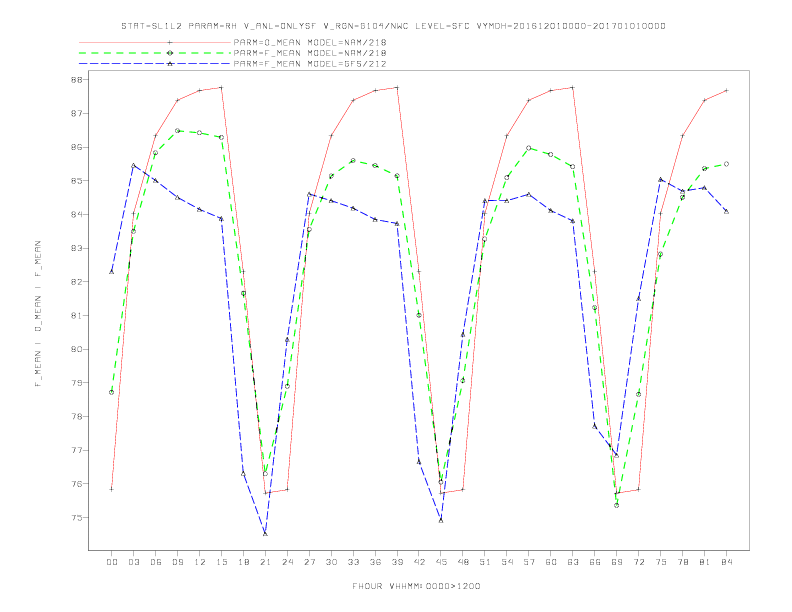Click blue GFS triangle marker at hour 45 minimum
Screen dimensions: 792x612
pyautogui.click(x=441, y=520)
